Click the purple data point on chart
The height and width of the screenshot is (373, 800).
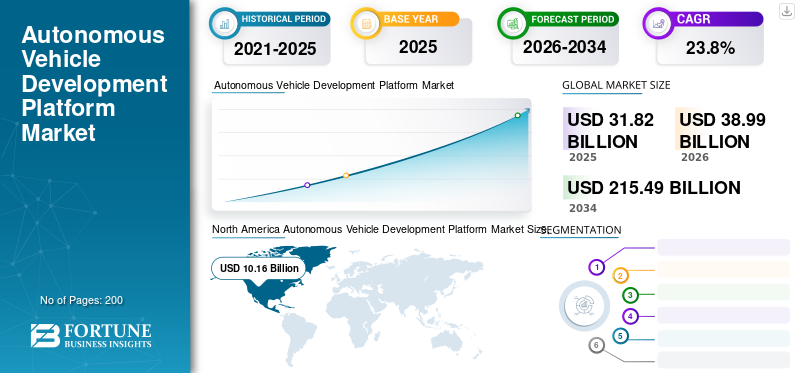(x=307, y=185)
